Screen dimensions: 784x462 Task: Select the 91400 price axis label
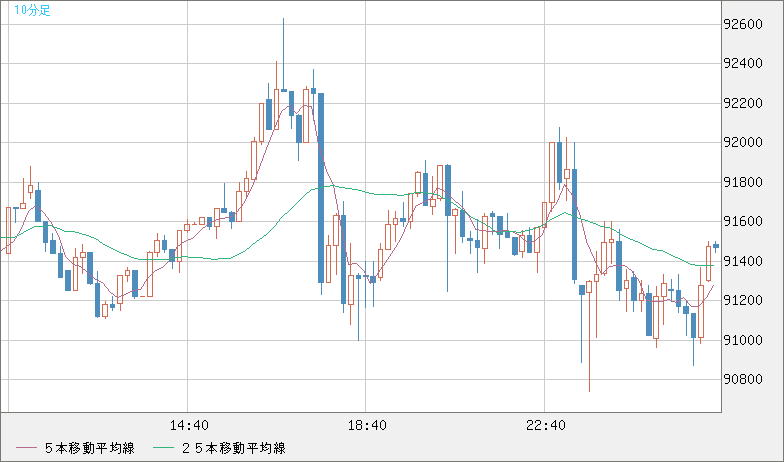742,261
